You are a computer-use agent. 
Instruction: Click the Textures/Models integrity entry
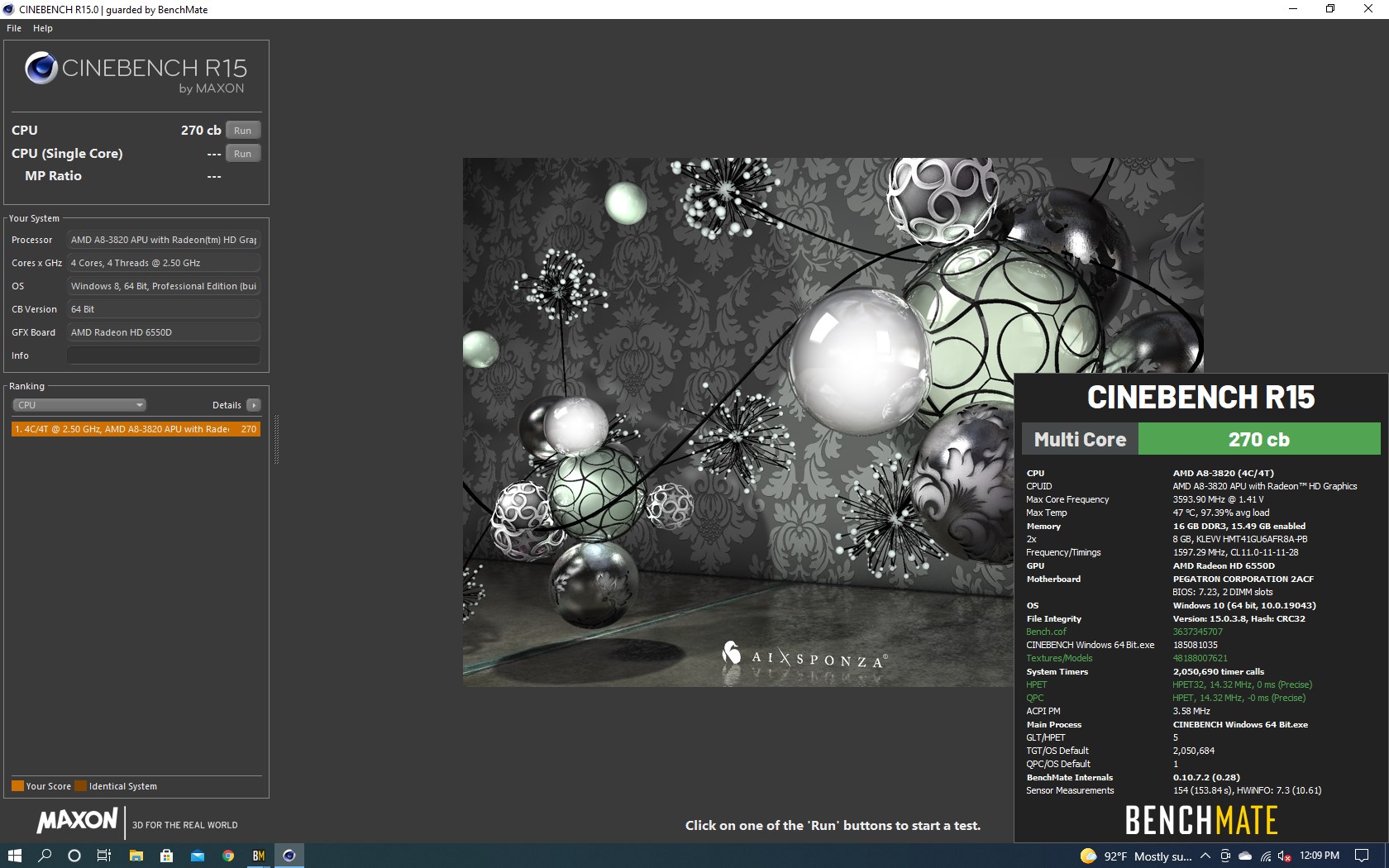click(1059, 658)
